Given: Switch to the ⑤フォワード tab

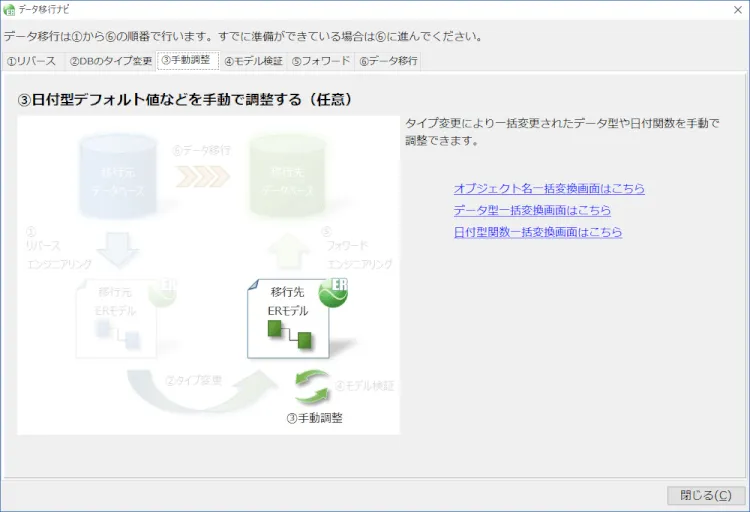Looking at the screenshot, I should pyautogui.click(x=321, y=61).
